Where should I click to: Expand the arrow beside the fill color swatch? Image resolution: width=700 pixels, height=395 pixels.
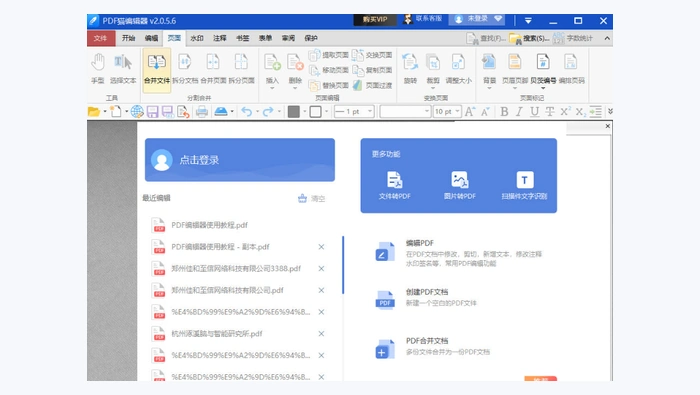[304, 112]
